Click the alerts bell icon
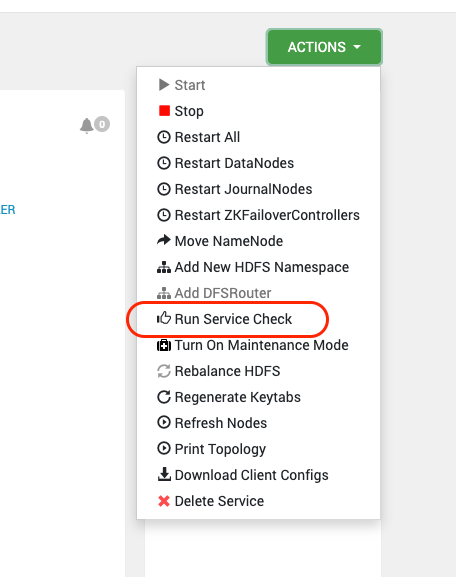 tap(86, 125)
